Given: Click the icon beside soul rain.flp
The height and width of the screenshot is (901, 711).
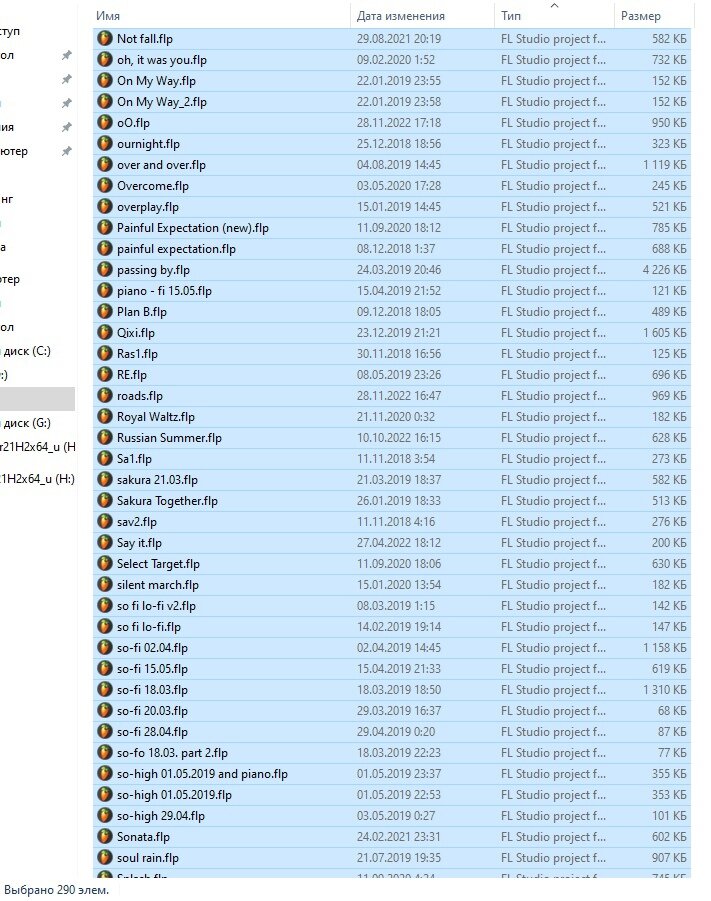Looking at the screenshot, I should point(105,857).
